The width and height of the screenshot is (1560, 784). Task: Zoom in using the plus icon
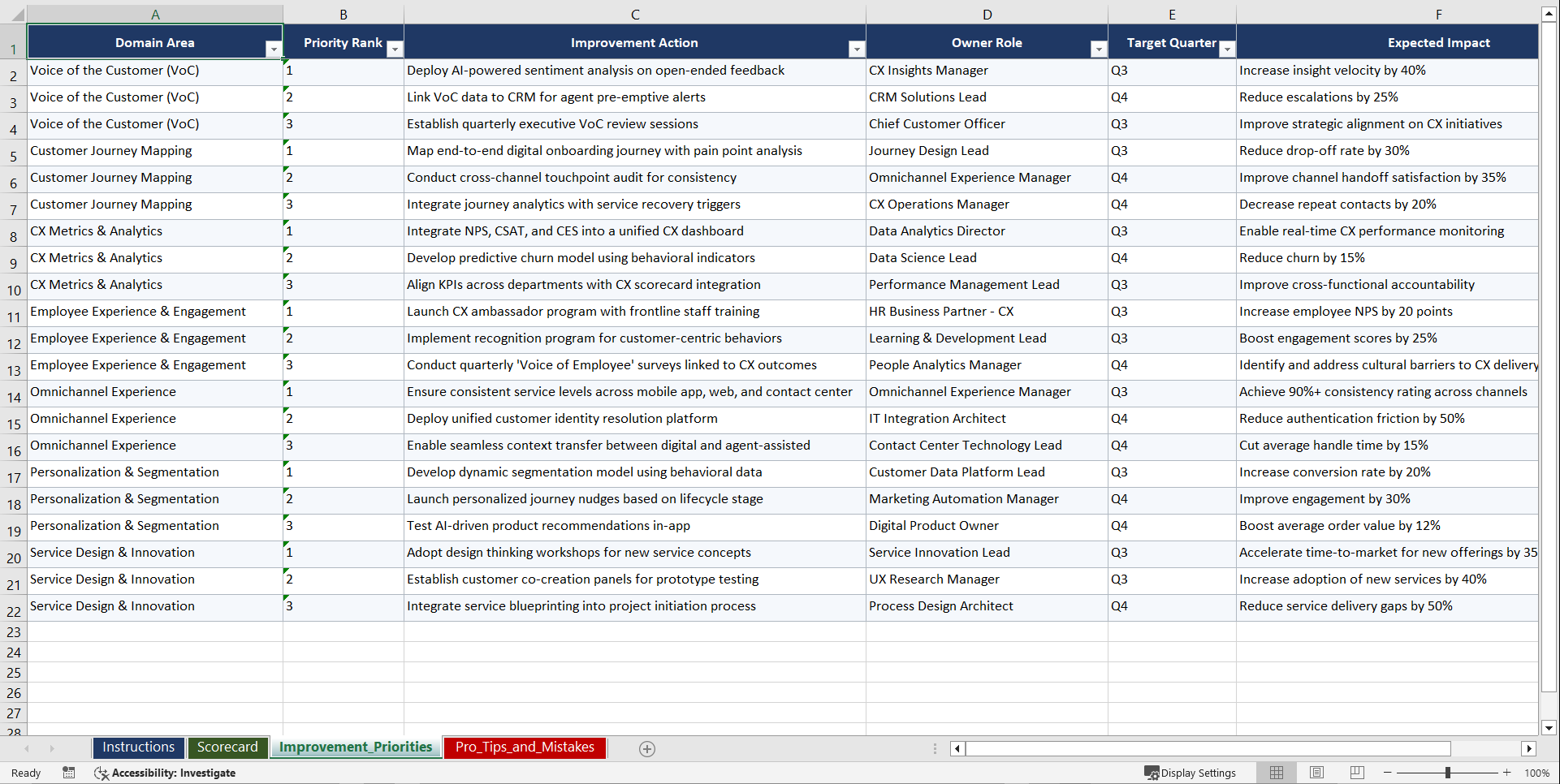pos(1507,773)
